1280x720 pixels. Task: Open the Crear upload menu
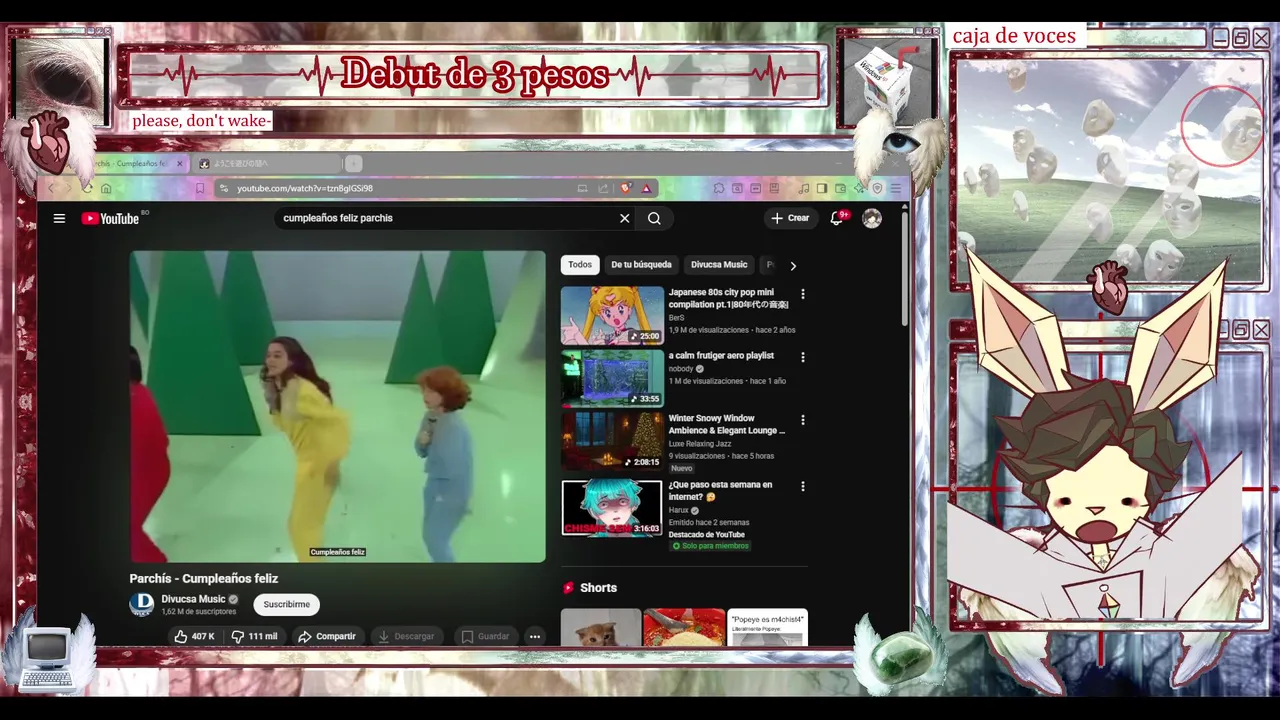coord(790,218)
